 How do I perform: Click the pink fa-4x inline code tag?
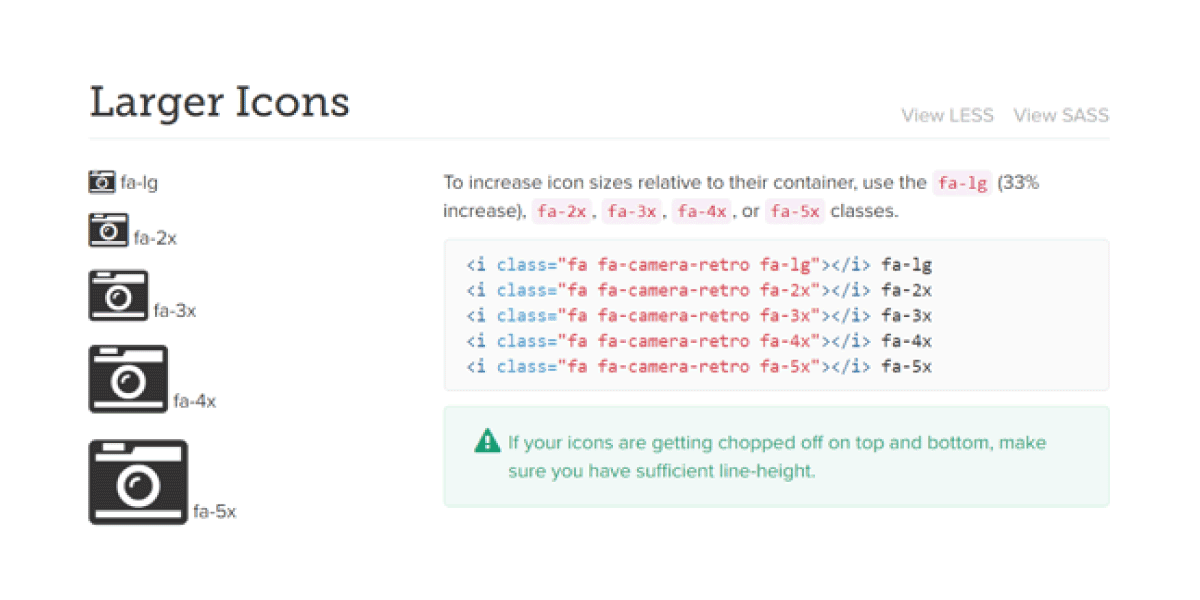pyautogui.click(x=703, y=212)
